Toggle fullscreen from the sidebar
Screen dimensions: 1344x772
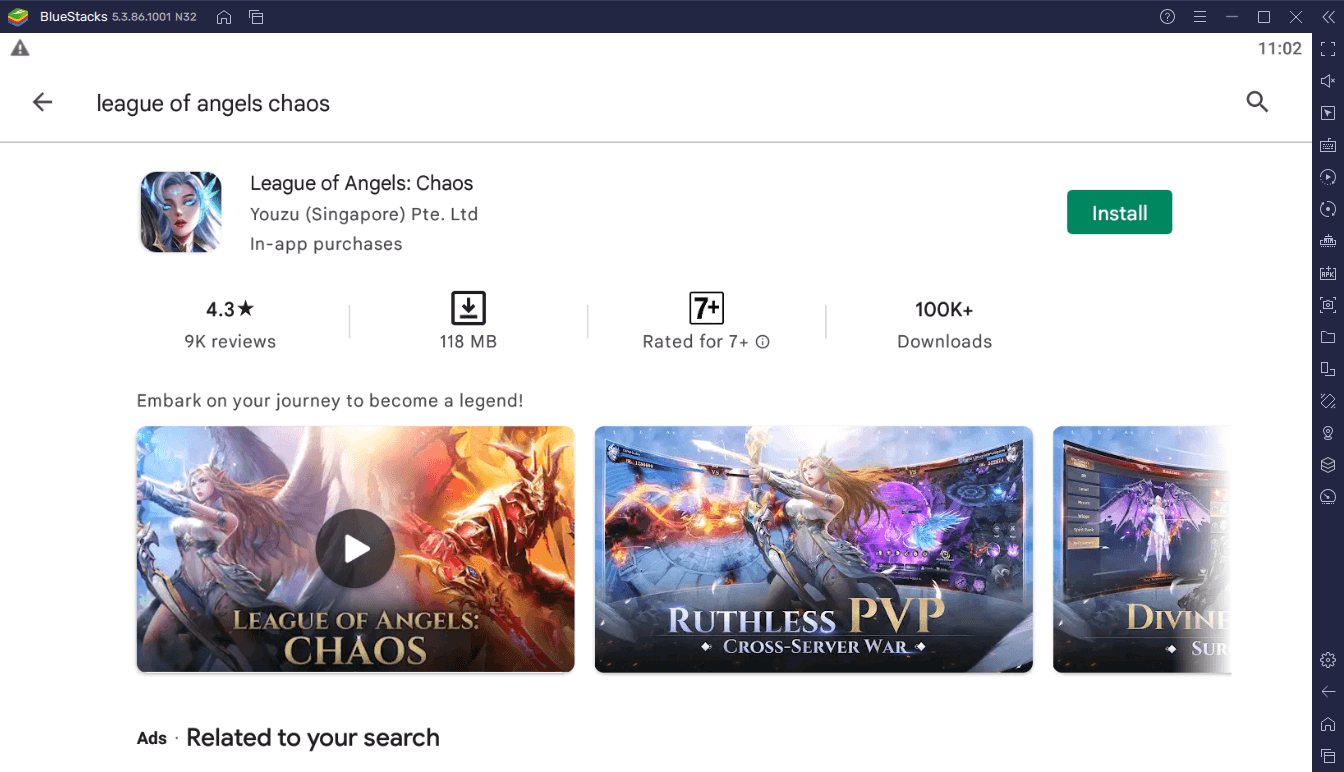(1328, 49)
